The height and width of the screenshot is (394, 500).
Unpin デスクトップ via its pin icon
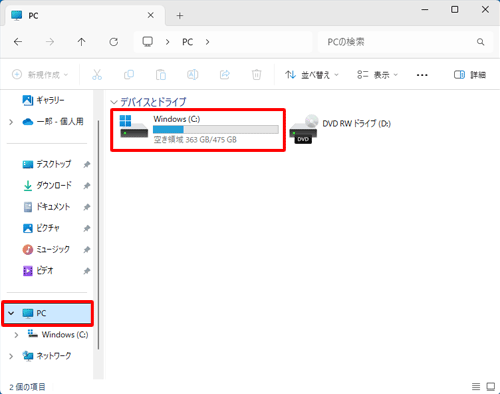coord(87,164)
